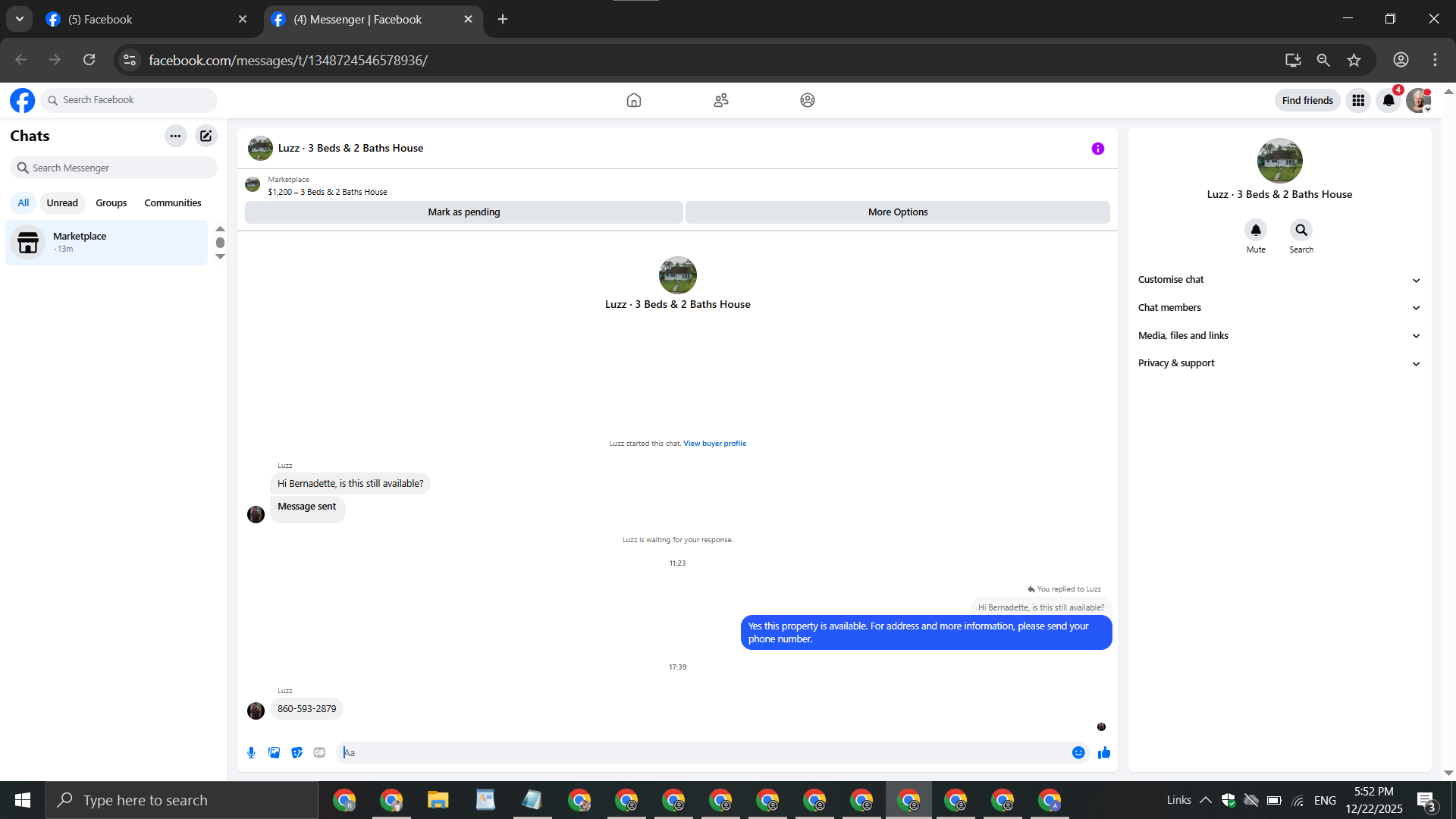The image size is (1456, 819).
Task: Open the emoji picker in message box
Action: tap(1078, 752)
